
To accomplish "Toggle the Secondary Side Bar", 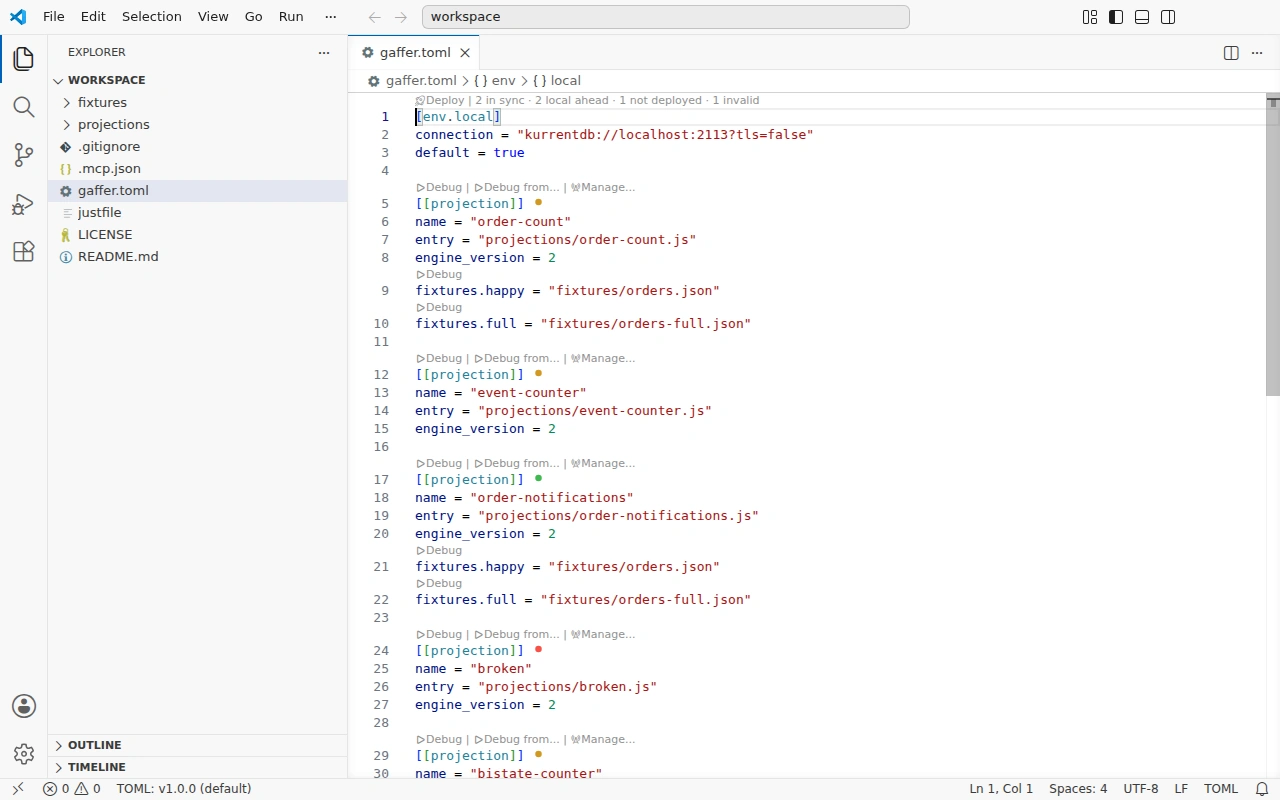I will click(x=1168, y=17).
